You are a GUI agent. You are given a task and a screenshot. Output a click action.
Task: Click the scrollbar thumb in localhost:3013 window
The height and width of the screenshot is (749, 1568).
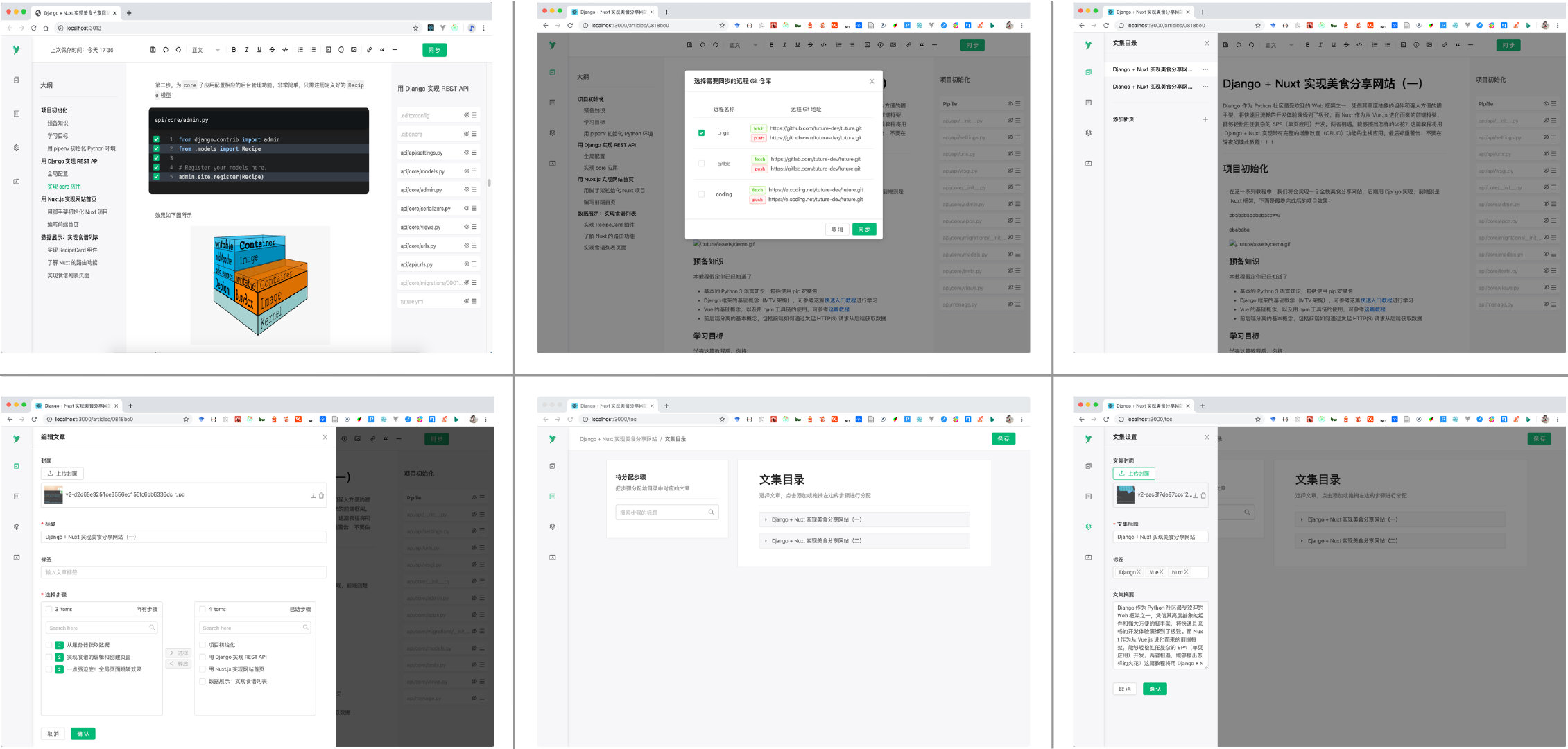(489, 183)
